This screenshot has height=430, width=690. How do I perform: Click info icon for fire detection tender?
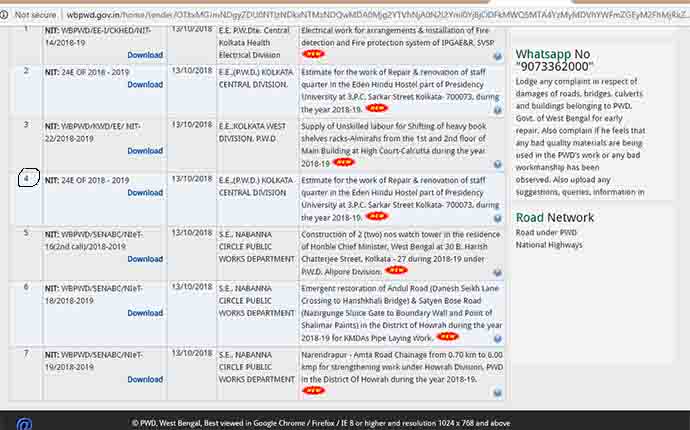497,55
